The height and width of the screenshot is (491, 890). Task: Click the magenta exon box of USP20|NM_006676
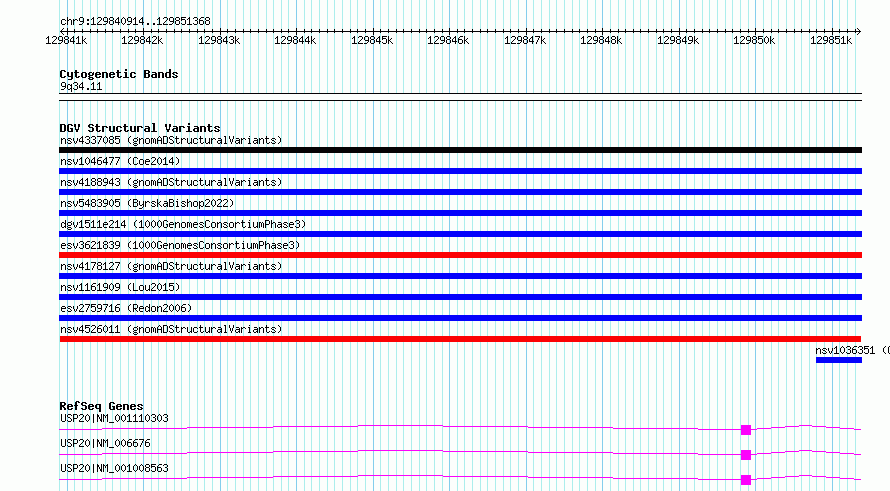(746, 455)
